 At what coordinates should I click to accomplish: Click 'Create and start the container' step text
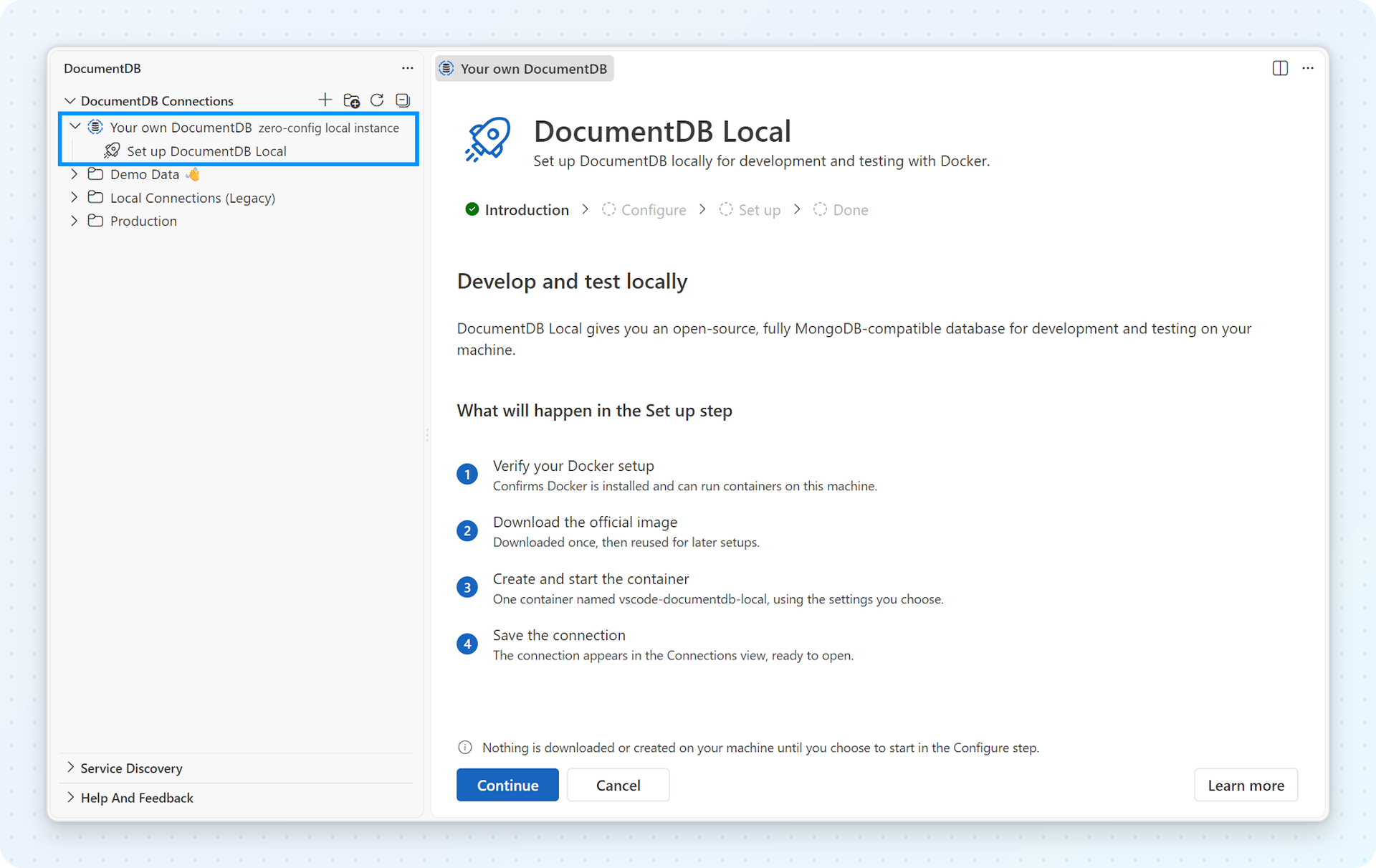tap(591, 578)
